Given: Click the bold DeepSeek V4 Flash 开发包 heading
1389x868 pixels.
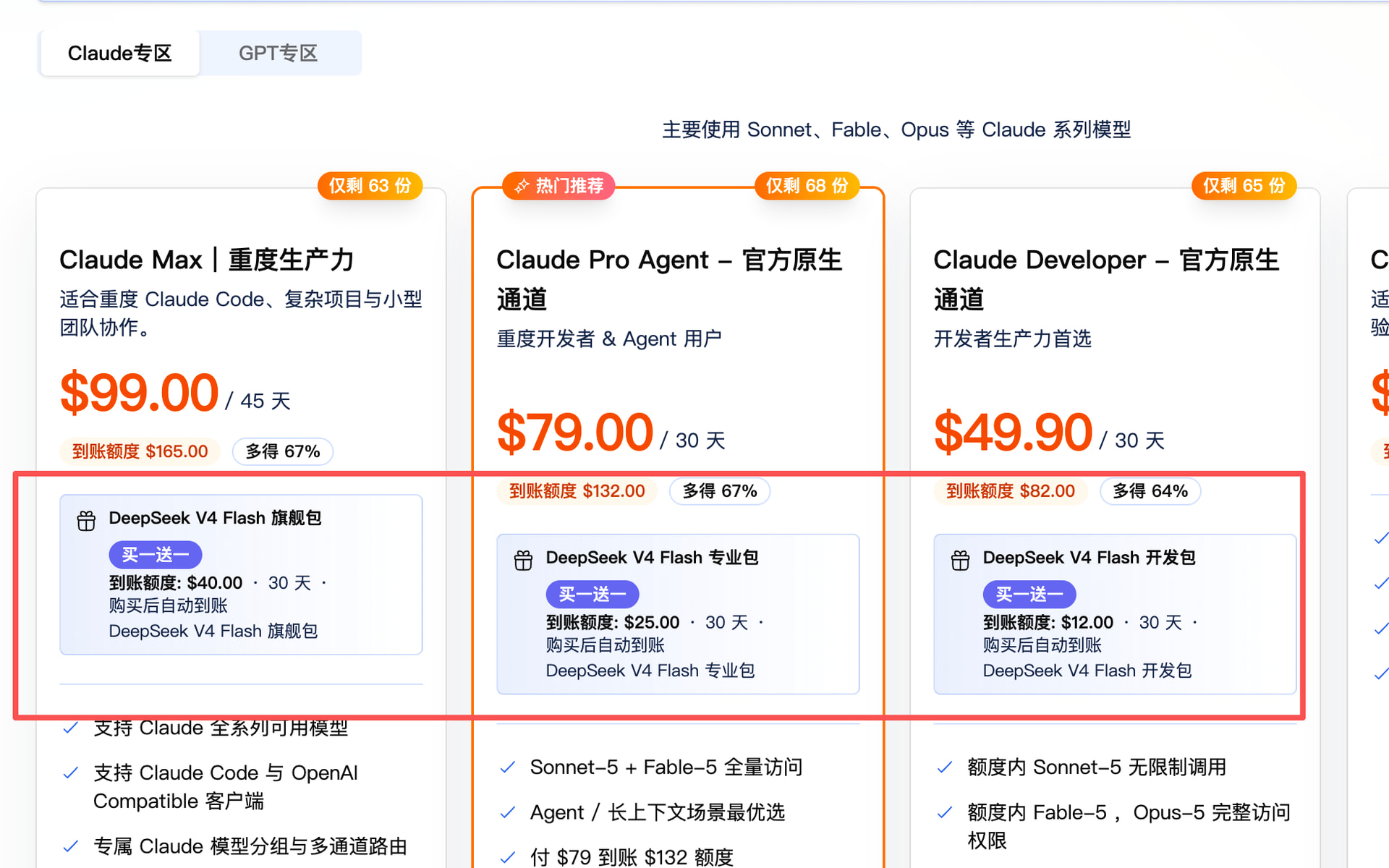Looking at the screenshot, I should (x=1089, y=558).
